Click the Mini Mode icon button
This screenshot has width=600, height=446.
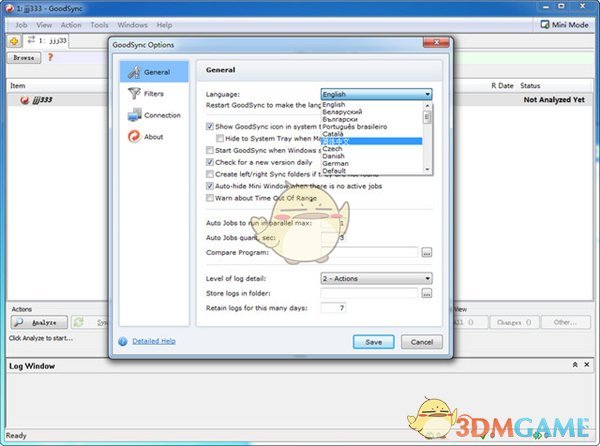[545, 25]
